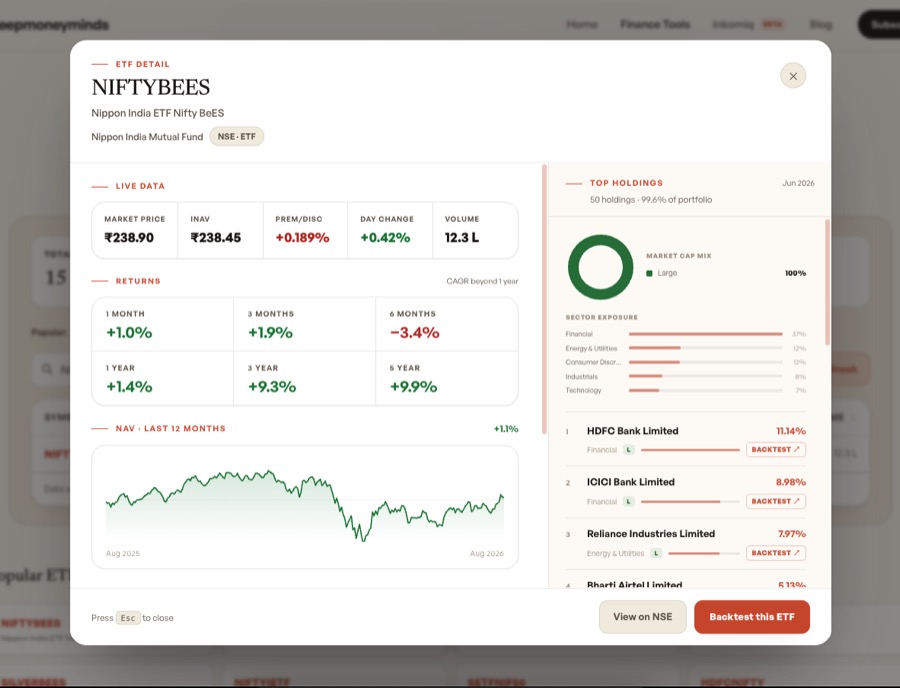Open Finance Tools in background navigation

coord(655,24)
